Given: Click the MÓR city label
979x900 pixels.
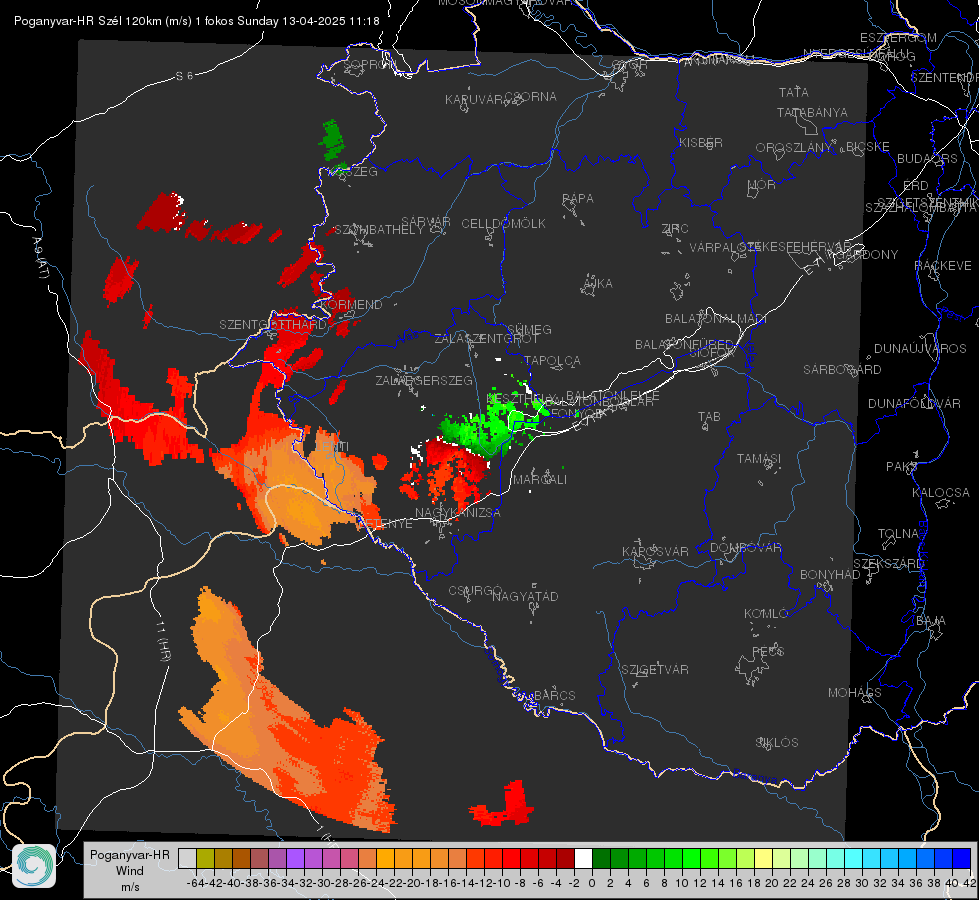Looking at the screenshot, I should pyautogui.click(x=762, y=184).
